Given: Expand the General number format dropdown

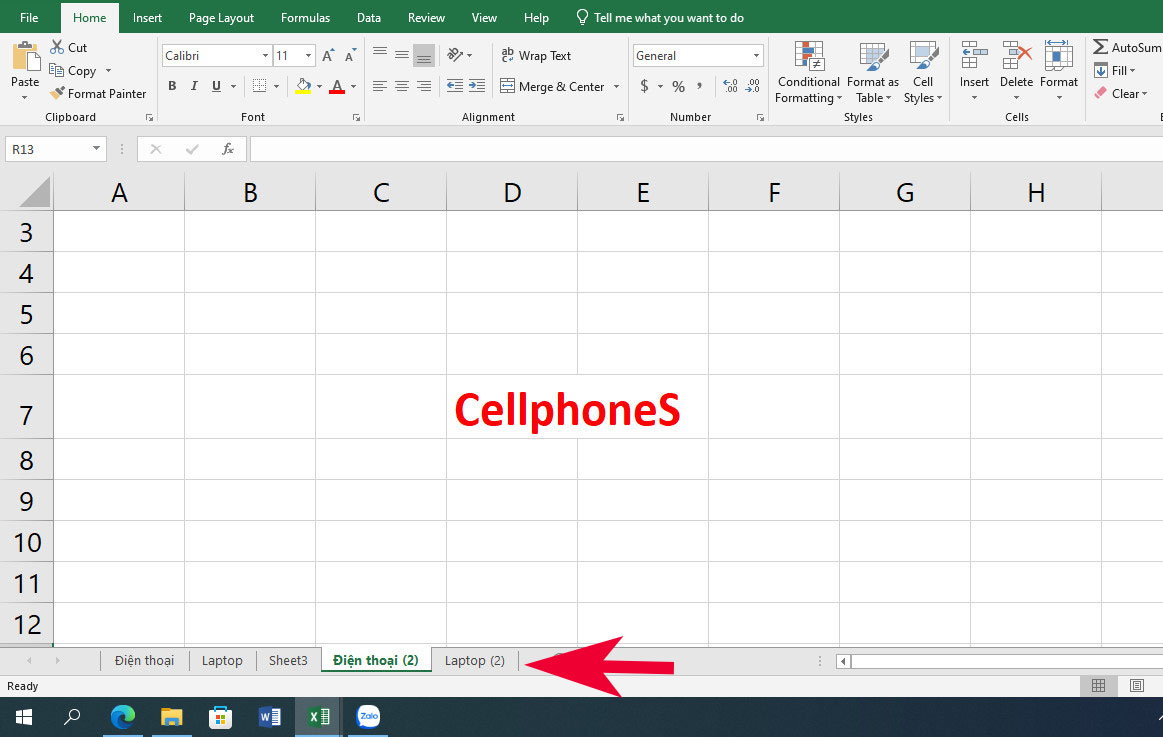Looking at the screenshot, I should pyautogui.click(x=756, y=57).
